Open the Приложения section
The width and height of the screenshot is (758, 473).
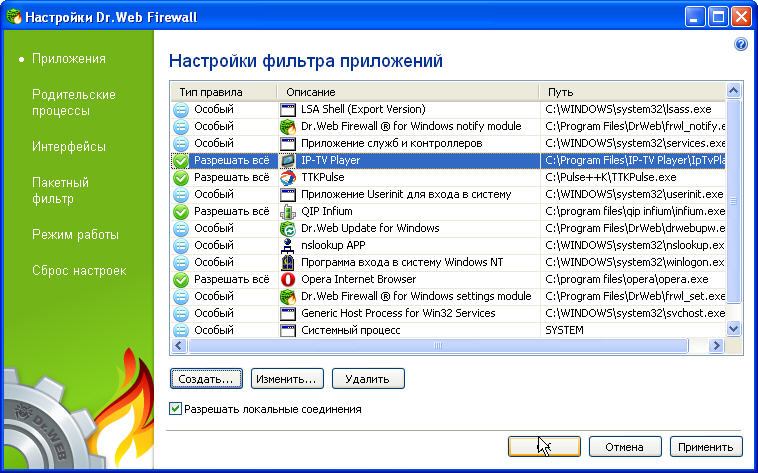coord(69,59)
